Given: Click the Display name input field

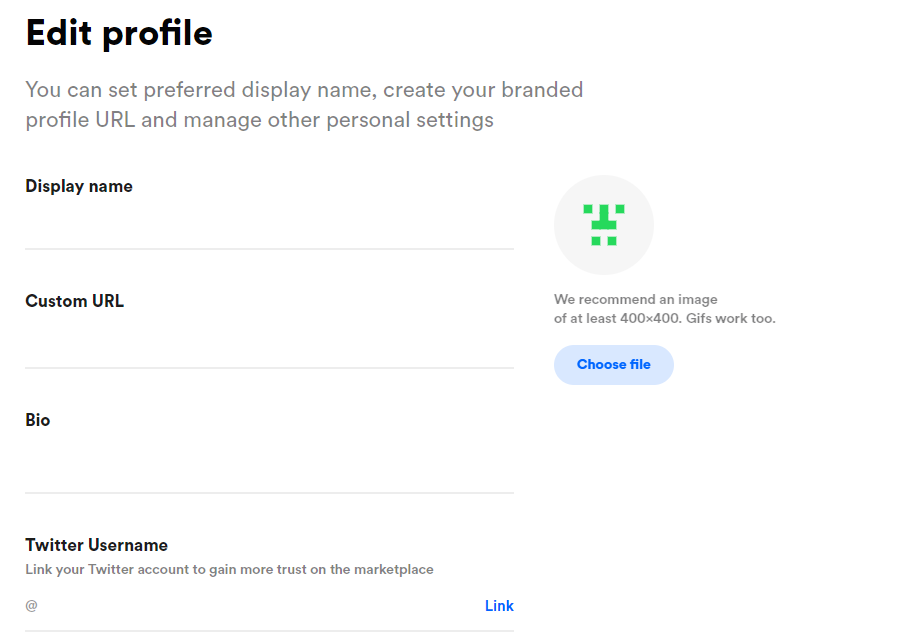Looking at the screenshot, I should click(x=269, y=227).
